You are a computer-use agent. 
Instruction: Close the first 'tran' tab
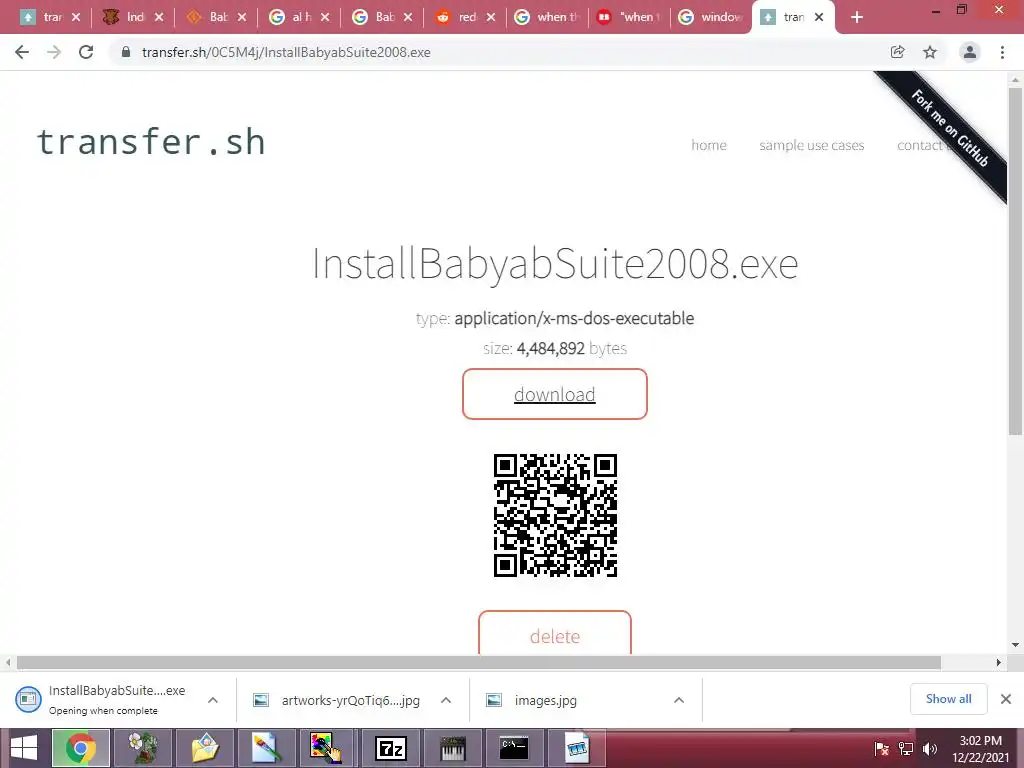[76, 18]
